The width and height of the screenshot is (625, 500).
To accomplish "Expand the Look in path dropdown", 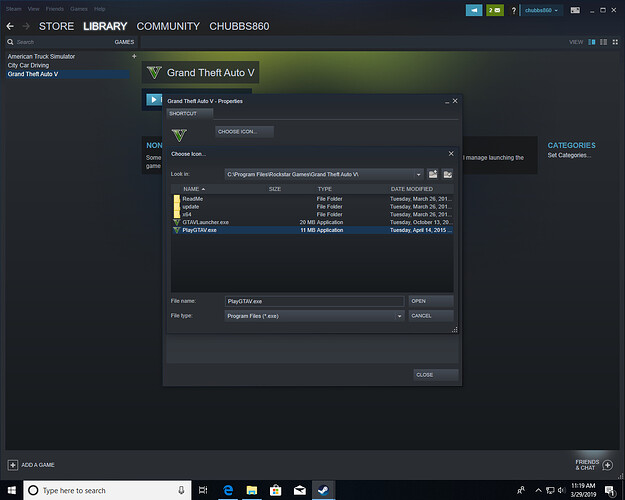I will click(x=418, y=174).
